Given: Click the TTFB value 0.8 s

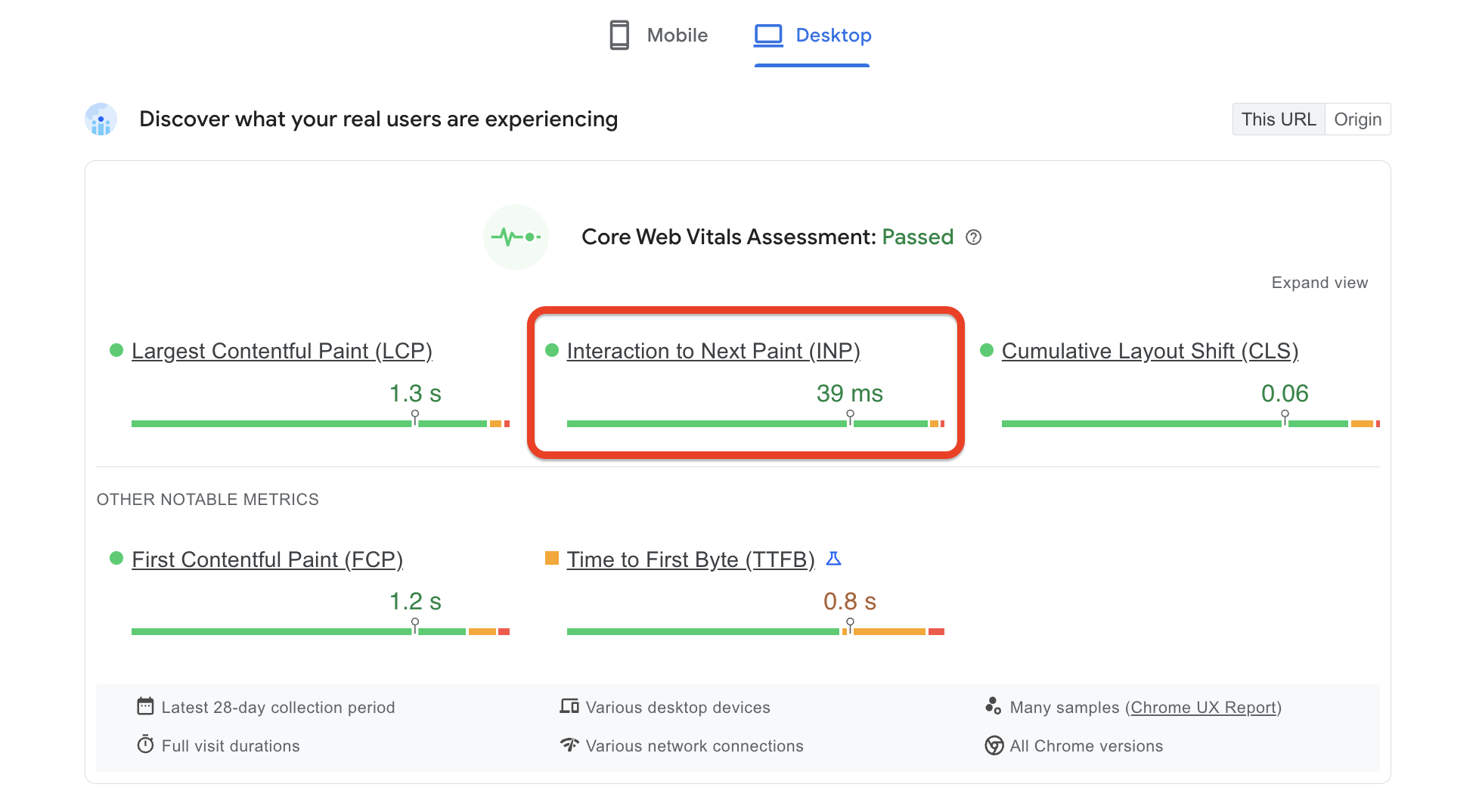Looking at the screenshot, I should click(850, 601).
